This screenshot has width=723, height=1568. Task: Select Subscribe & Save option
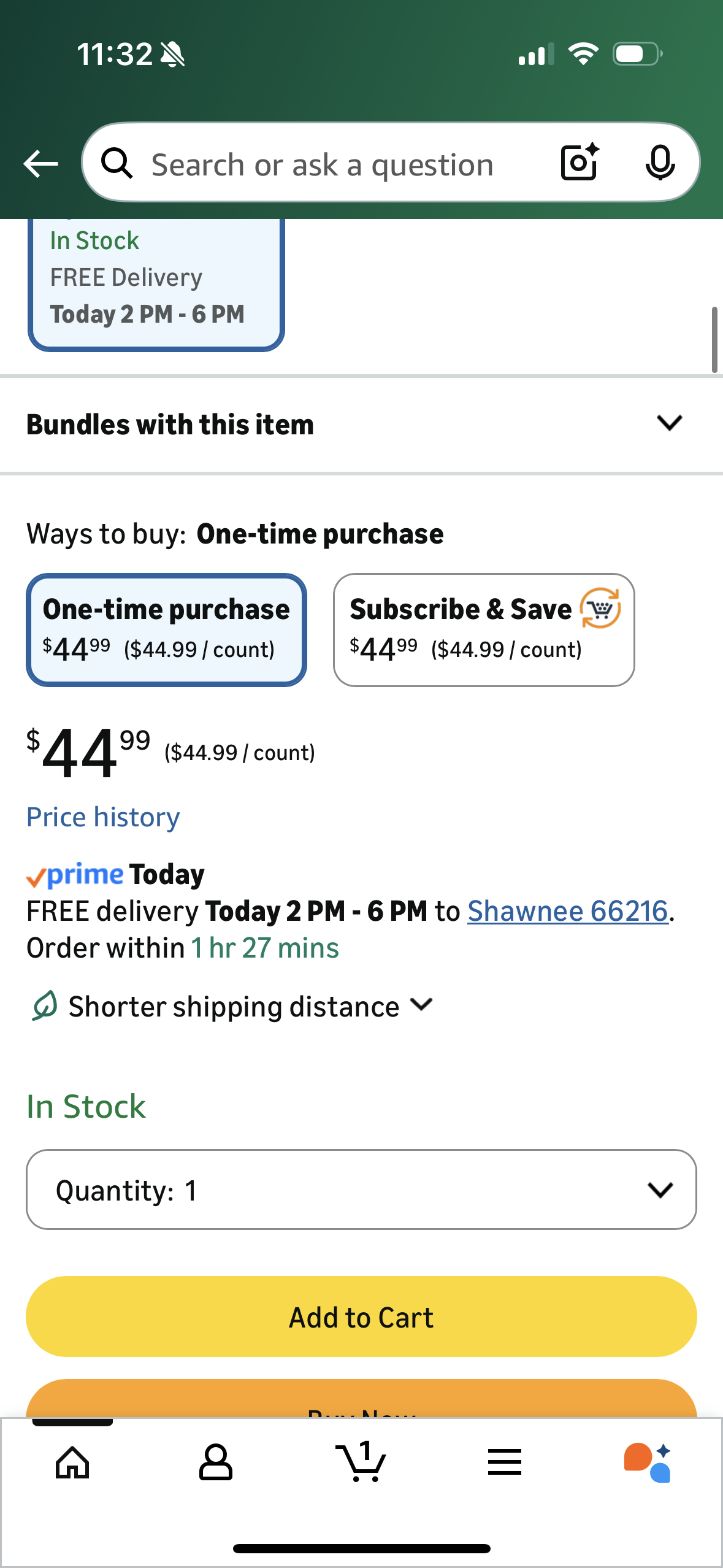click(483, 629)
